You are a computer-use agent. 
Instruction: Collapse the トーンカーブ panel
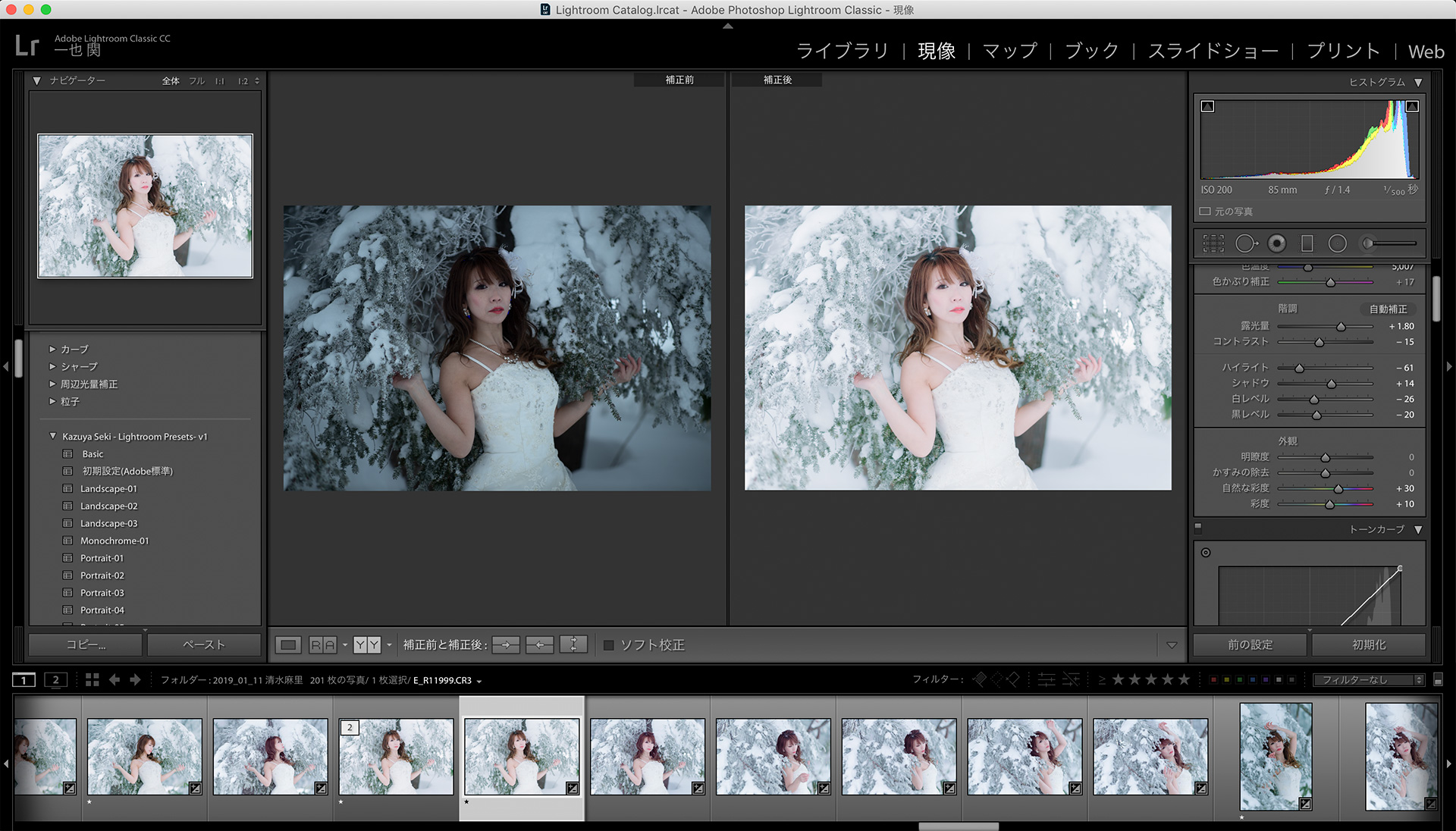click(1418, 529)
